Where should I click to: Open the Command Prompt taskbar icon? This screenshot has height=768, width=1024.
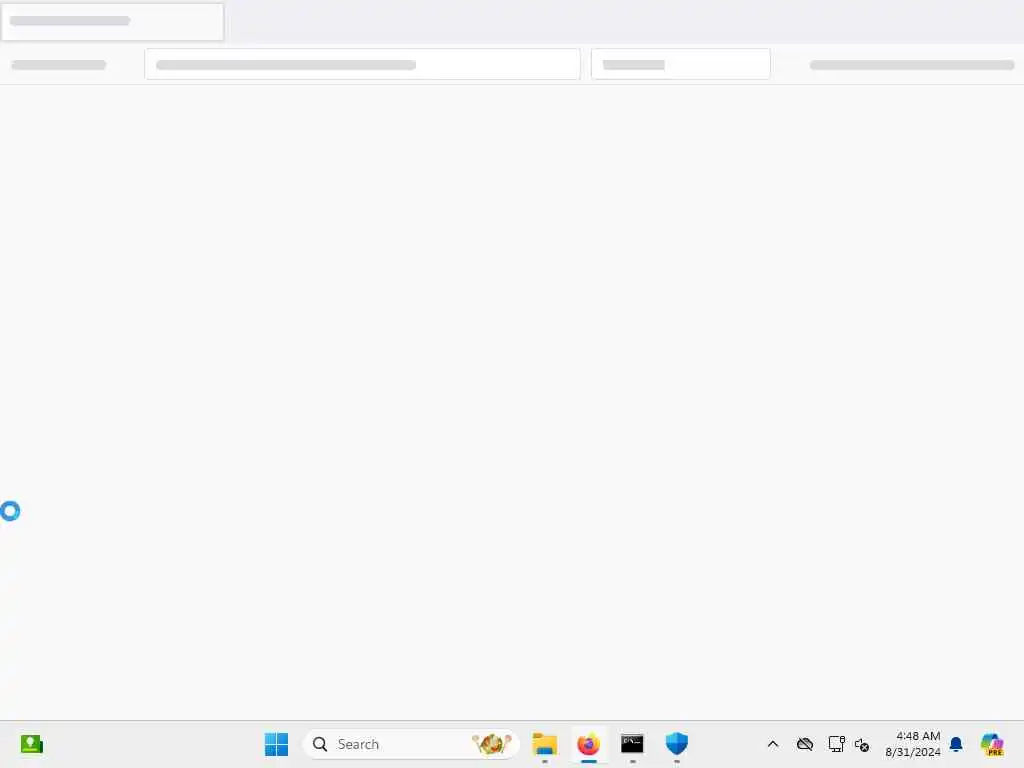(x=632, y=744)
